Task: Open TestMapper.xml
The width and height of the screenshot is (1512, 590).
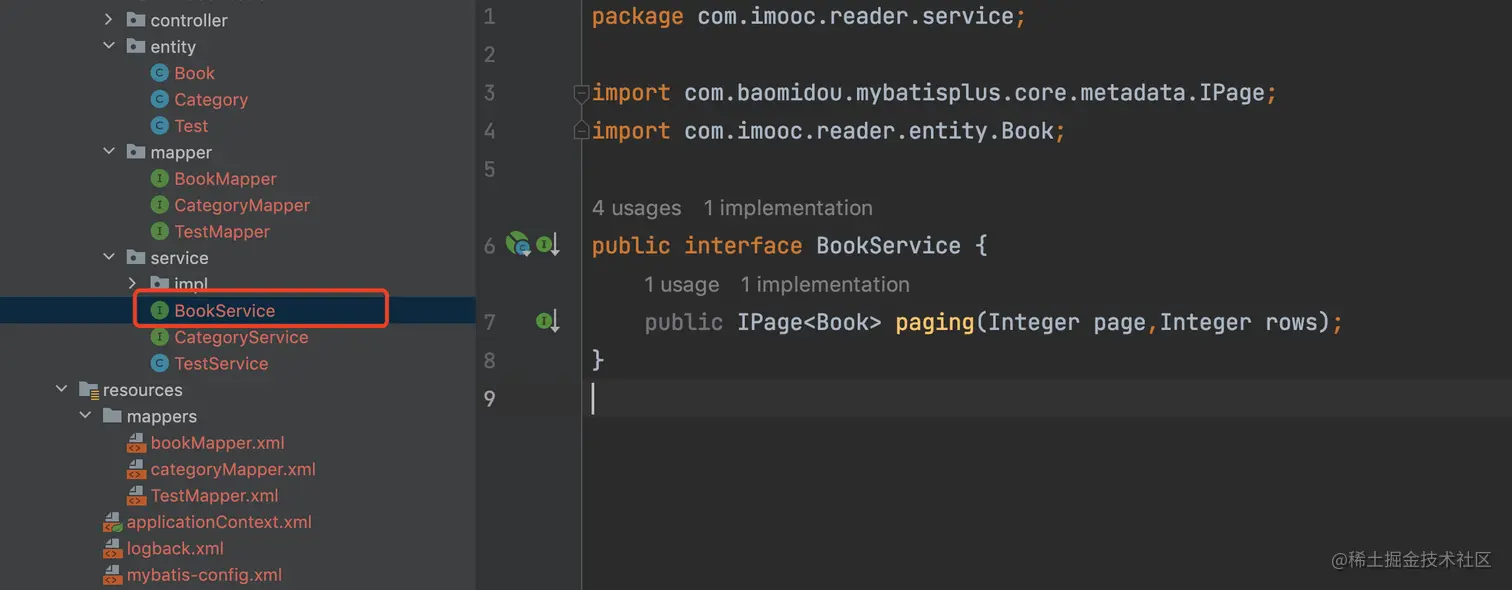Action: (x=214, y=496)
